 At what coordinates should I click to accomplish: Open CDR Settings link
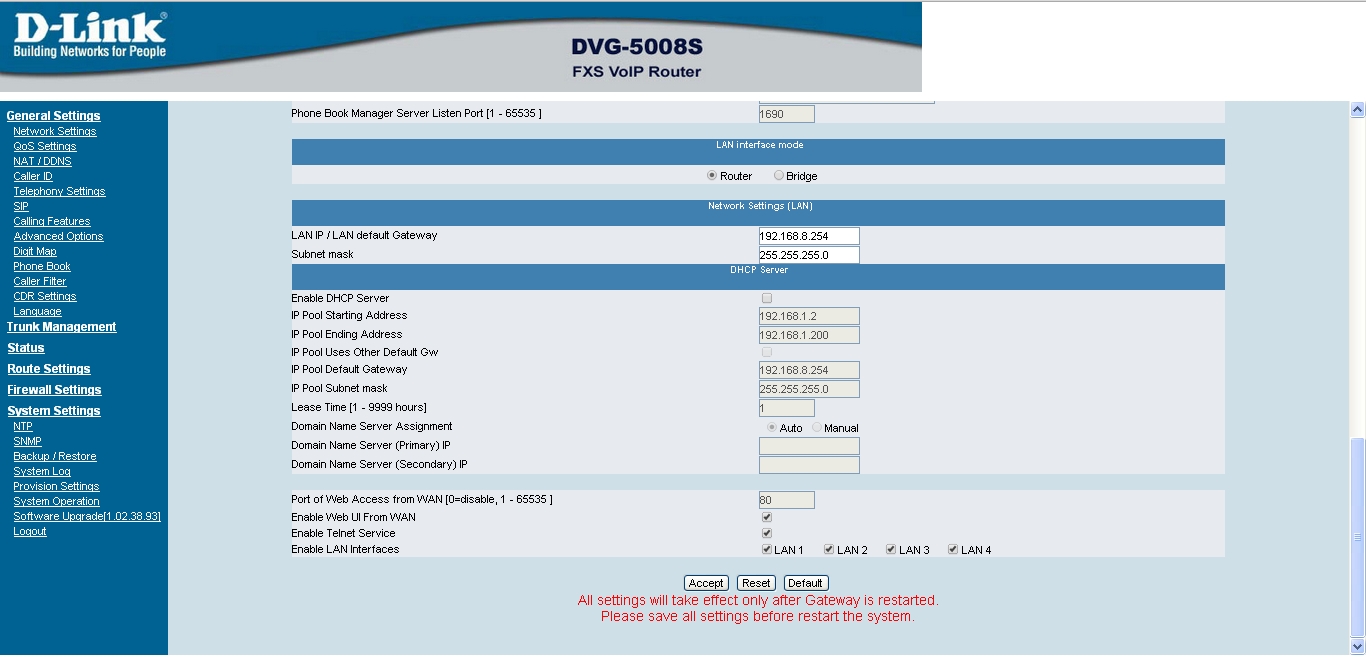(x=45, y=296)
